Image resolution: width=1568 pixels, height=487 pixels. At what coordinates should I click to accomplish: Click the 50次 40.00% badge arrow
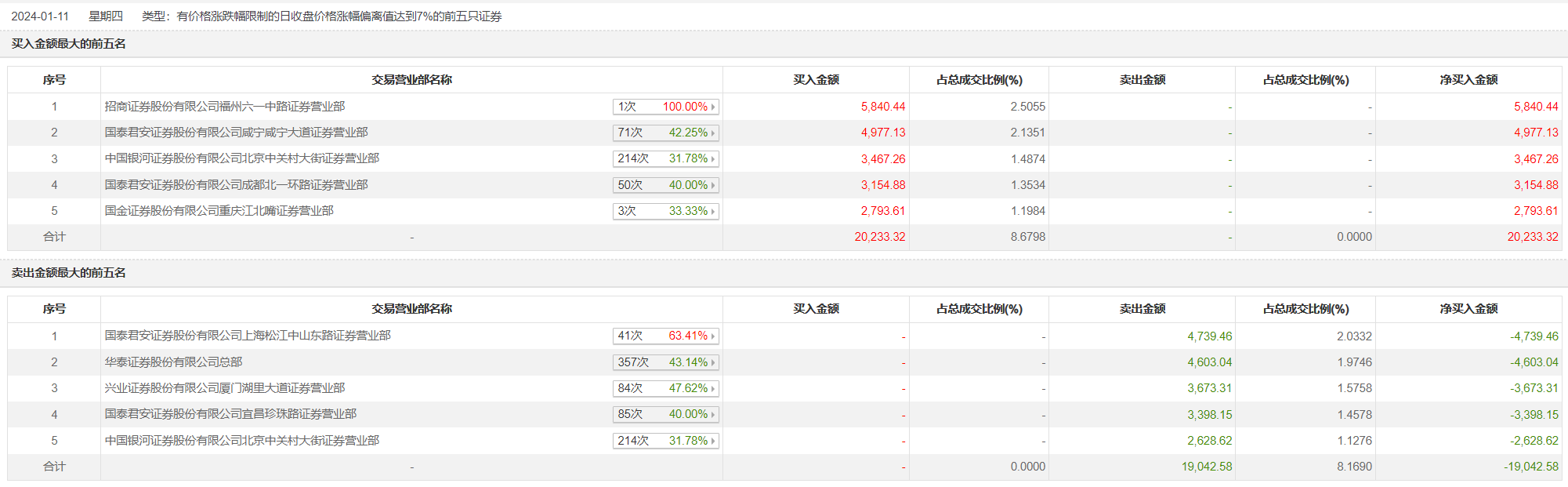pyautogui.click(x=713, y=185)
